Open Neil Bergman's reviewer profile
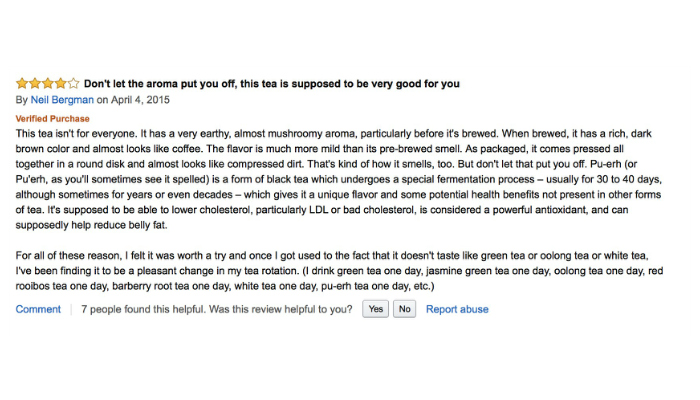 coord(61,100)
